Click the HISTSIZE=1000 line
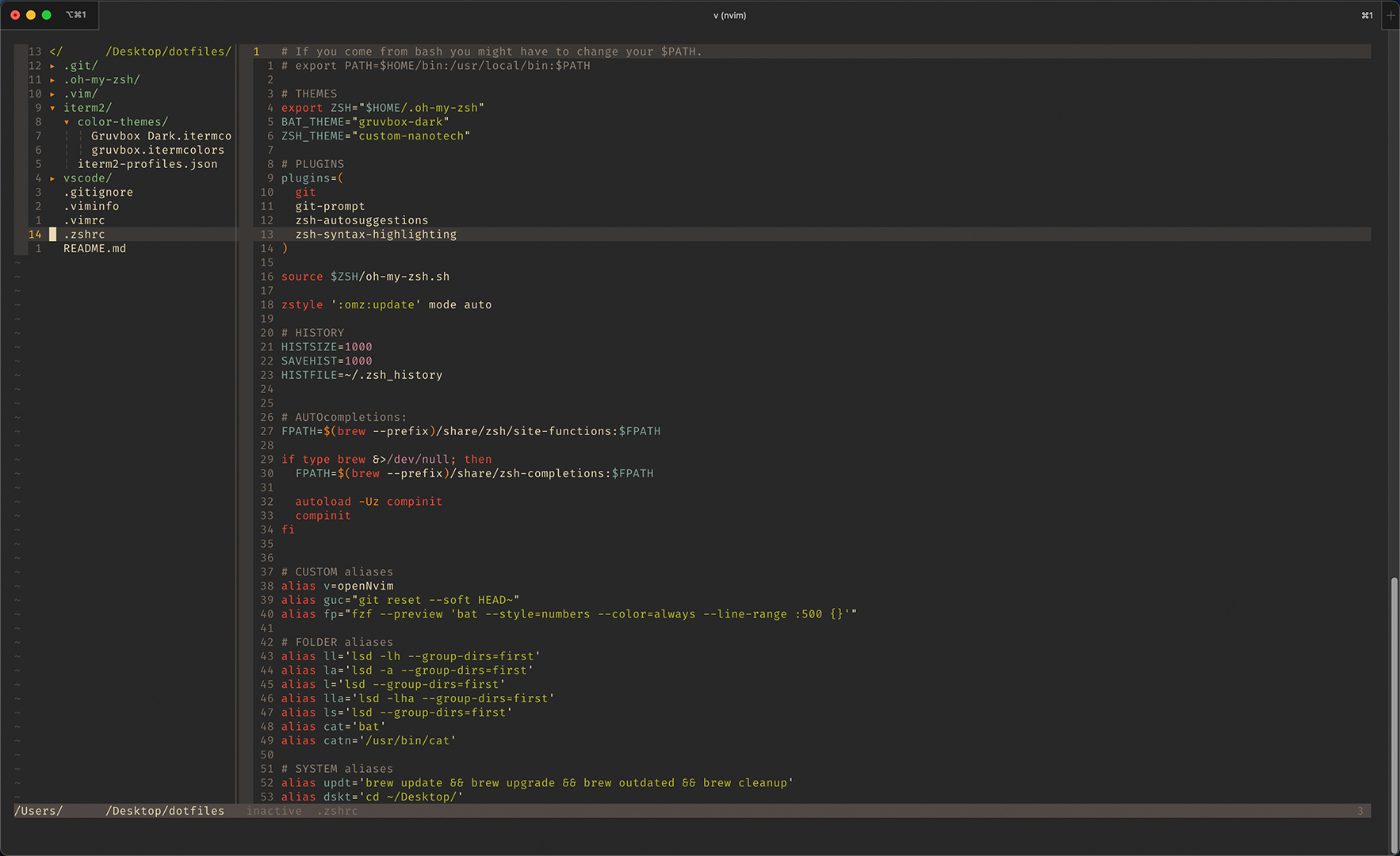1400x856 pixels. tap(327, 347)
